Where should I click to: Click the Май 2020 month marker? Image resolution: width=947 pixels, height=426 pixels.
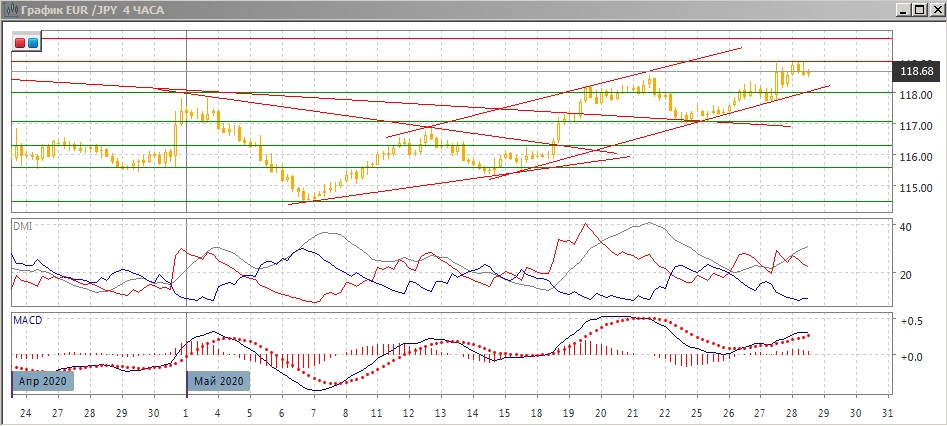click(218, 381)
